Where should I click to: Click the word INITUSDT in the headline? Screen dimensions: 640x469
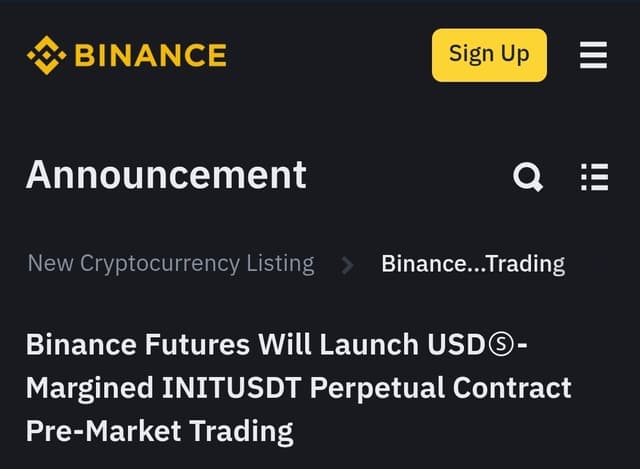point(231,387)
